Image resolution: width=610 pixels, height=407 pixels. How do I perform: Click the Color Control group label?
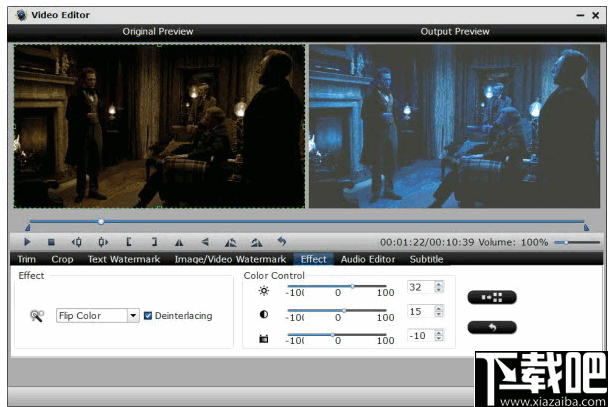[274, 275]
